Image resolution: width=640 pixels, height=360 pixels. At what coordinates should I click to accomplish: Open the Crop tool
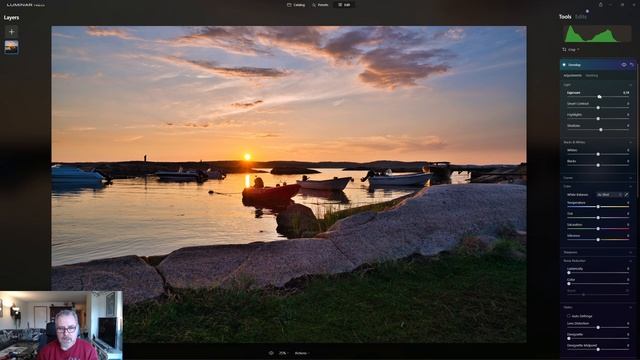[571, 50]
